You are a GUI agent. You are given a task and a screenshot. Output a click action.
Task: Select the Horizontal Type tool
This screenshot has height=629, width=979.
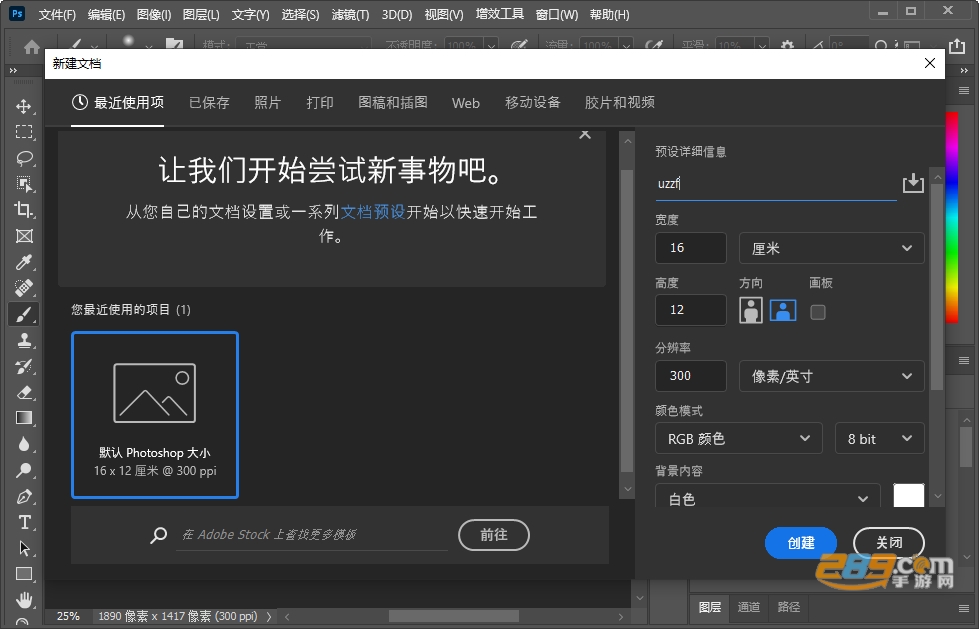(x=24, y=522)
